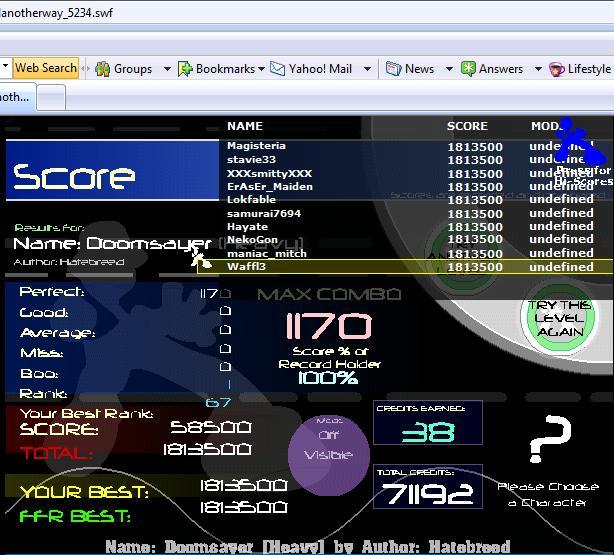
Task: Click the samurai7694 leaderboard entry
Action: click(264, 213)
